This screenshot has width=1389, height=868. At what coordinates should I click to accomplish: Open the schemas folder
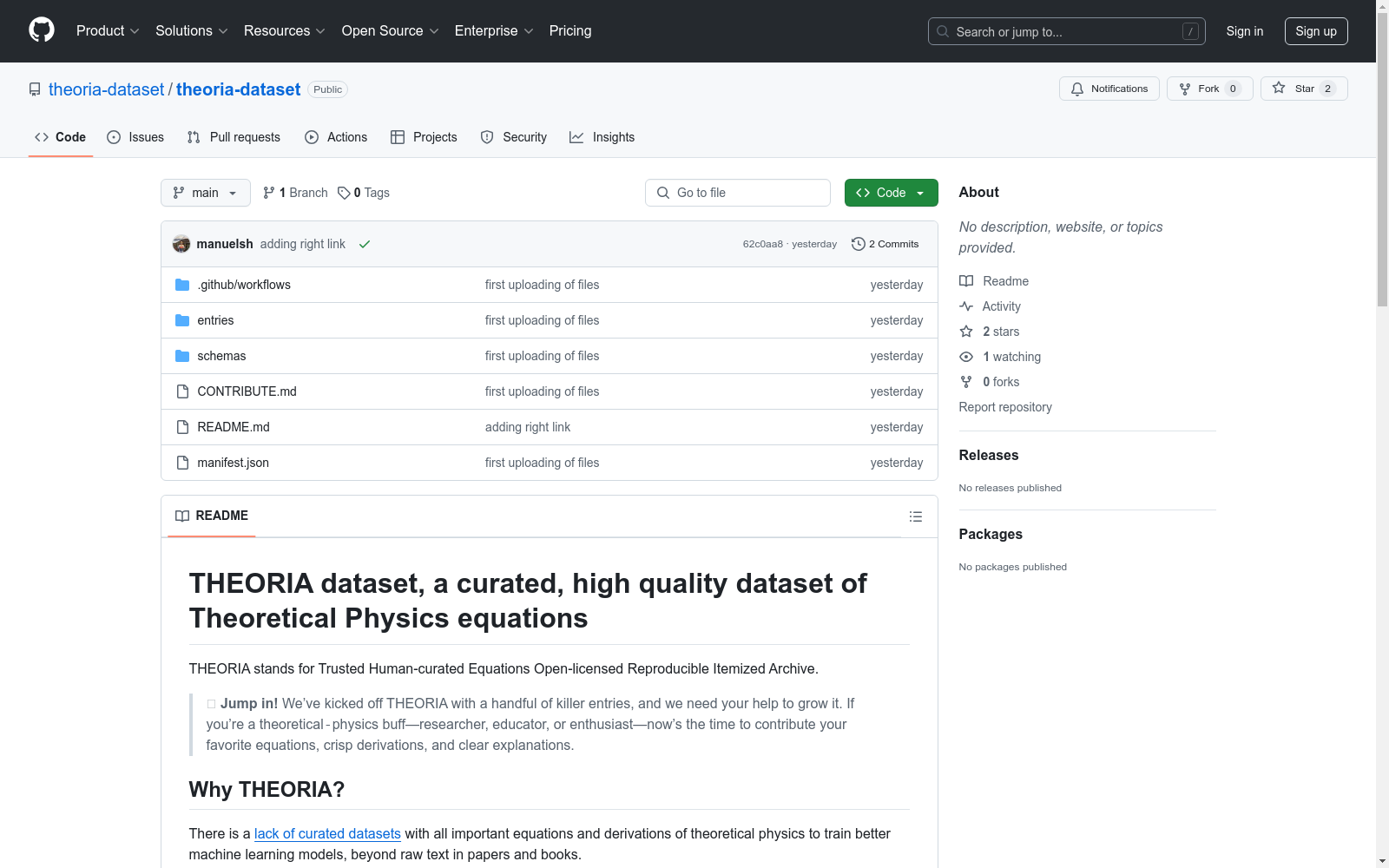pyautogui.click(x=221, y=356)
